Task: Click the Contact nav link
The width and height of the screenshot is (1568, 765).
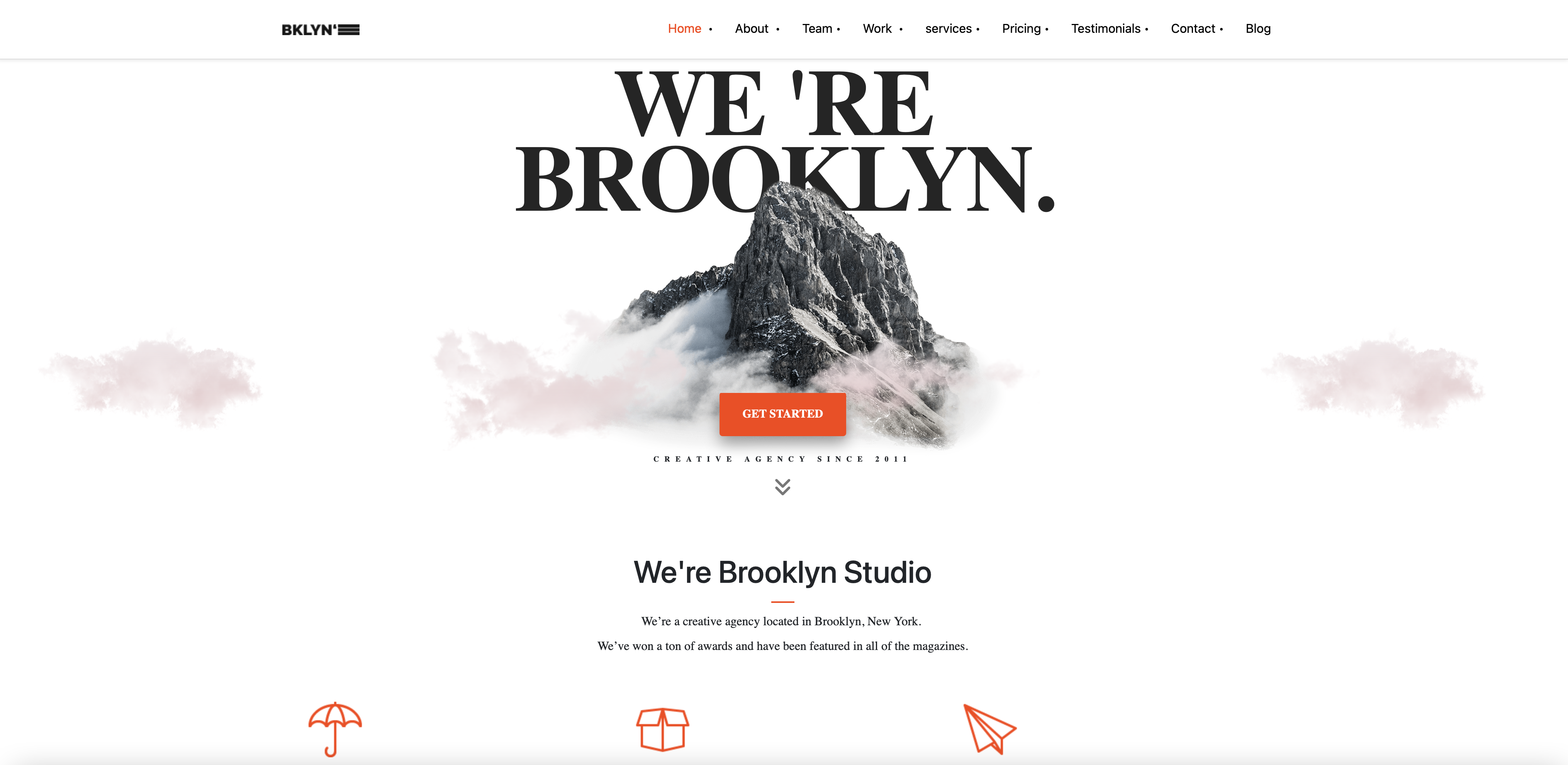Action: pyautogui.click(x=1193, y=29)
